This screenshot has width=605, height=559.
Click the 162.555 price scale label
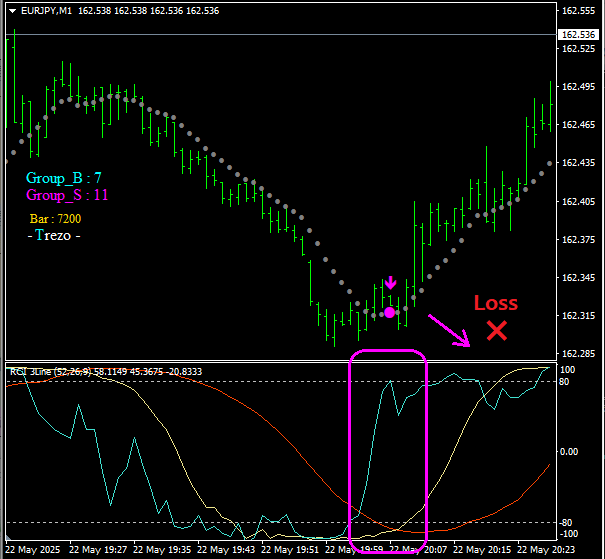click(x=578, y=11)
